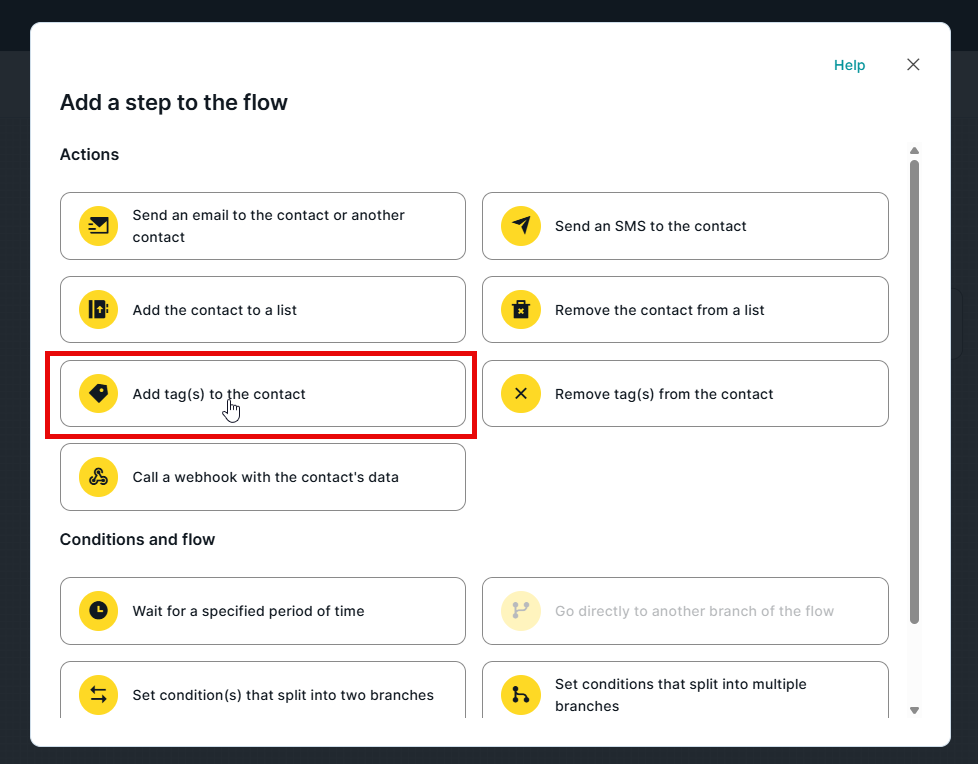Choose Add the contact to a list
The width and height of the screenshot is (978, 764).
[262, 310]
